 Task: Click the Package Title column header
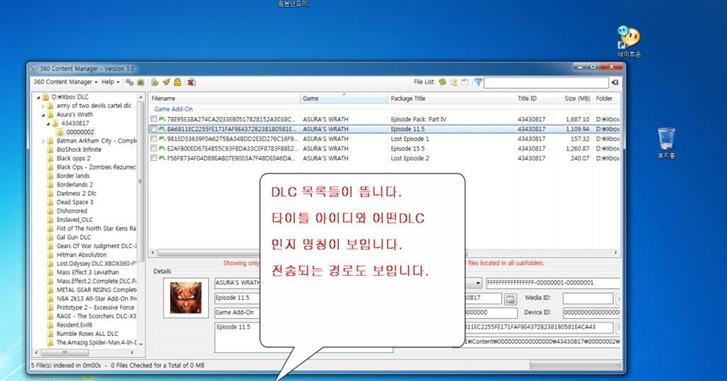[408, 98]
